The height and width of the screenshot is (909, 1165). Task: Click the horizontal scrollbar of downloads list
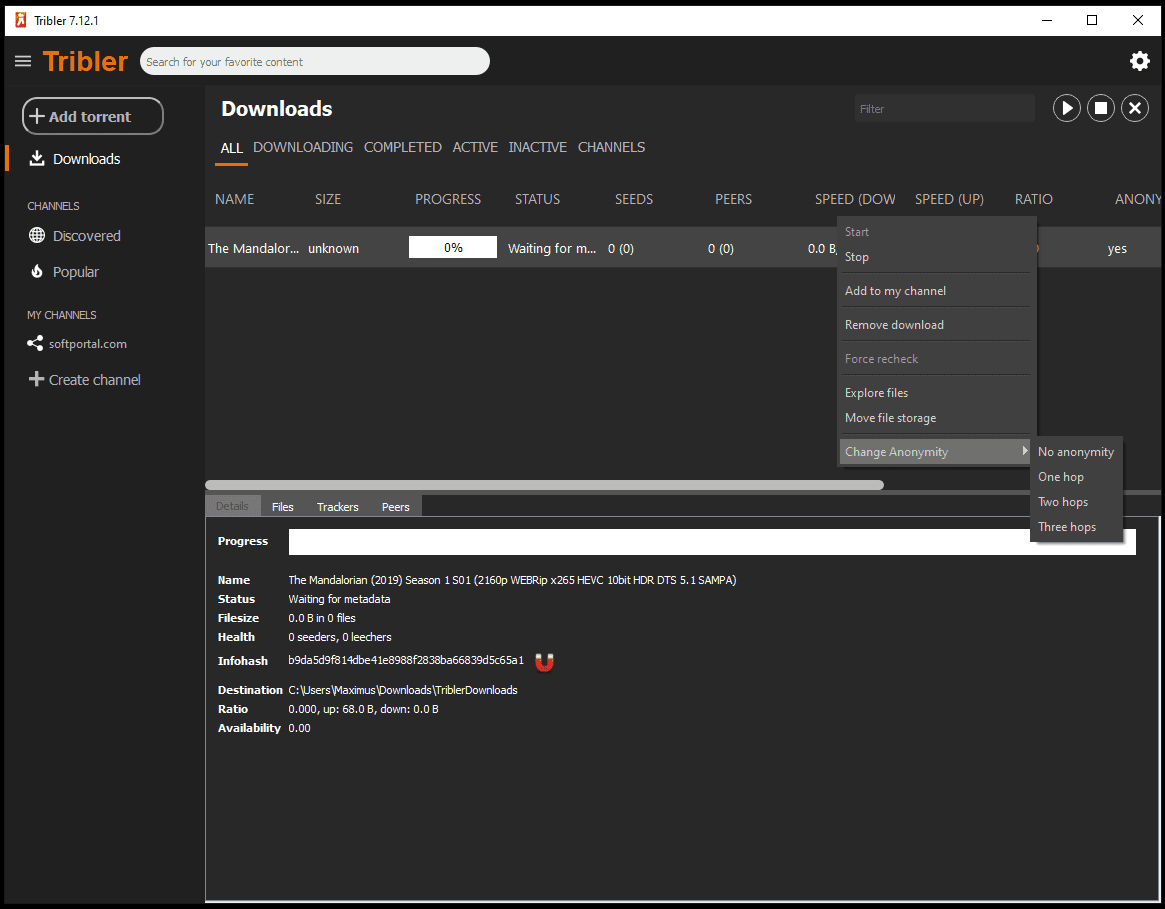545,485
